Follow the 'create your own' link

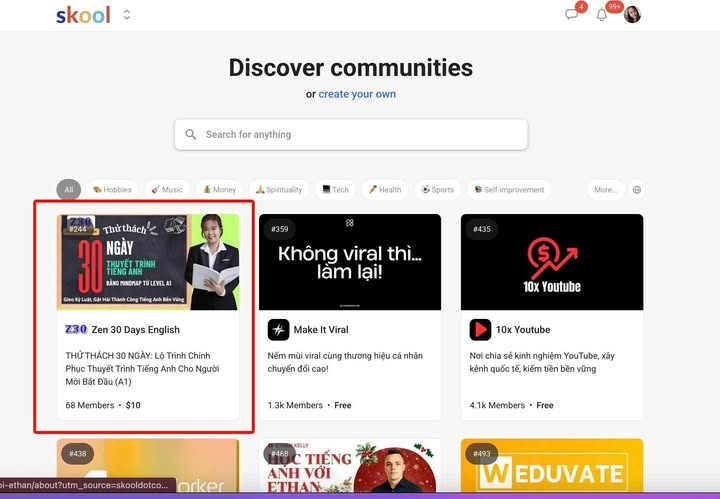(357, 94)
